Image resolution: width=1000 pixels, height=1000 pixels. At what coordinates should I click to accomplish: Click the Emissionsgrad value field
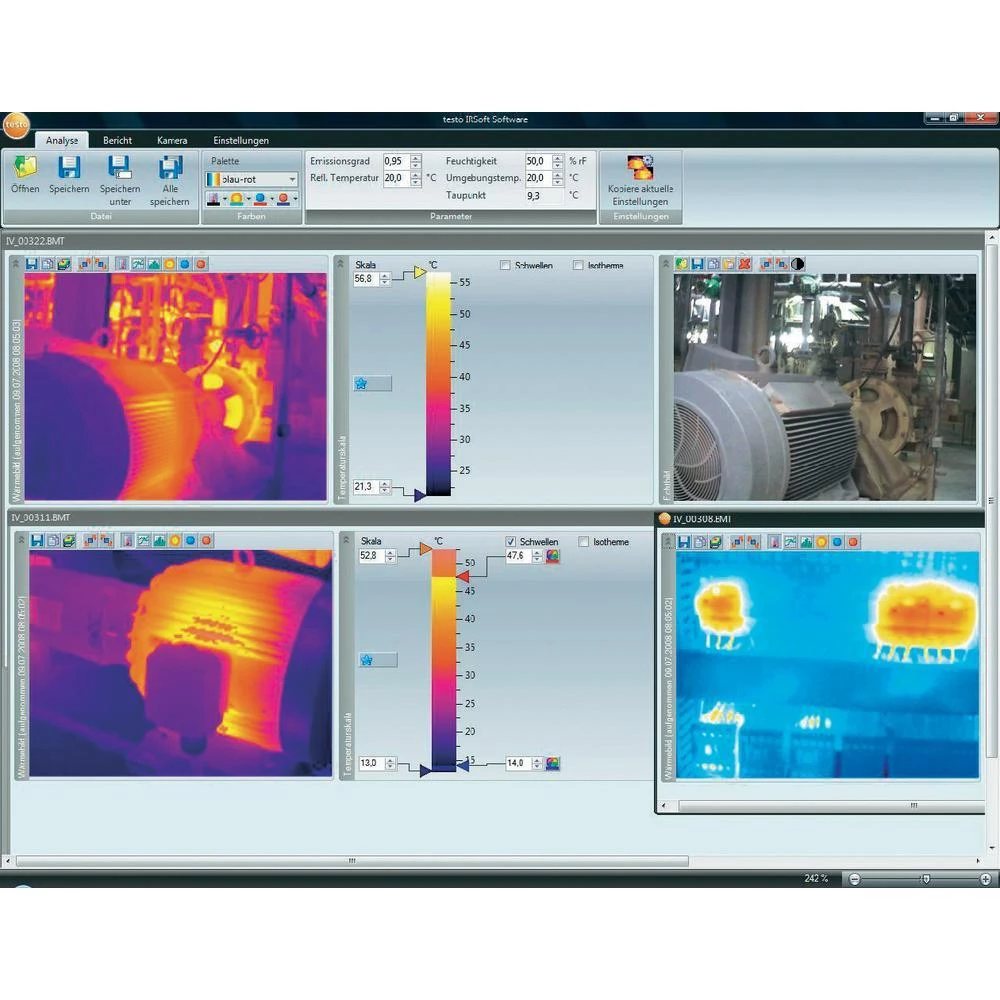click(395, 161)
